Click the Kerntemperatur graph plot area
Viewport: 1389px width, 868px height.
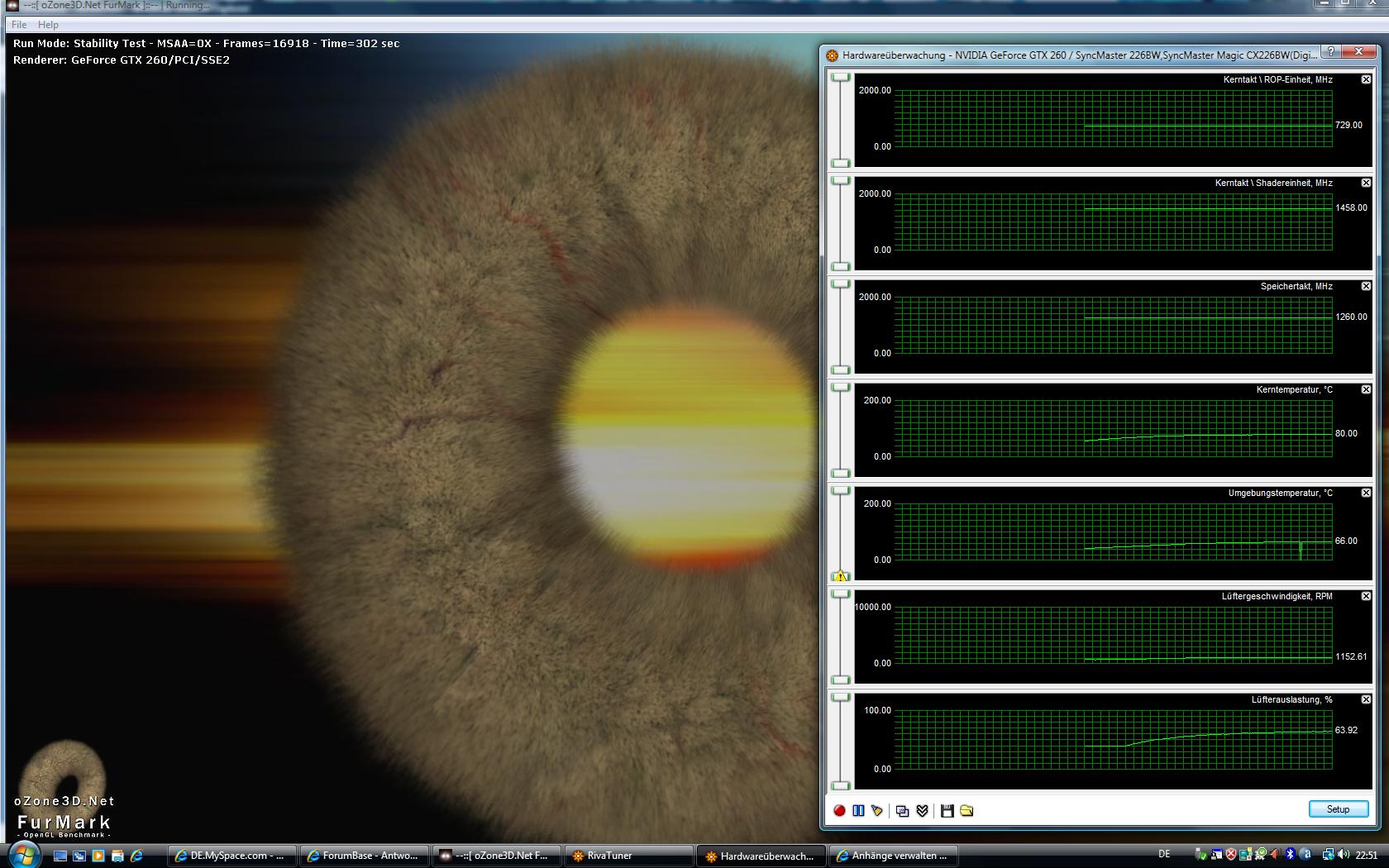tap(1113, 428)
